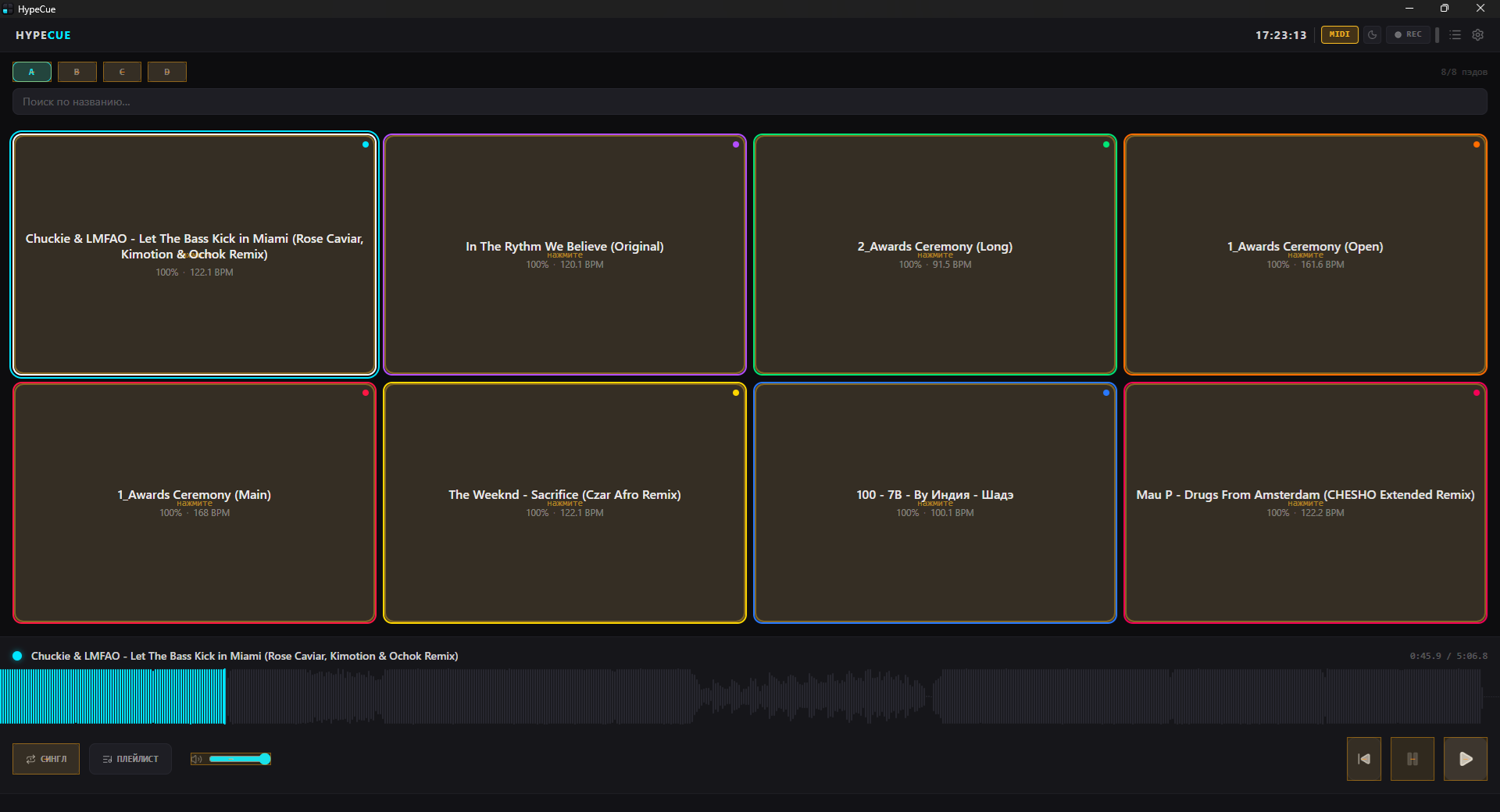Start recording with the REC button
1500x812 pixels.
(1408, 34)
